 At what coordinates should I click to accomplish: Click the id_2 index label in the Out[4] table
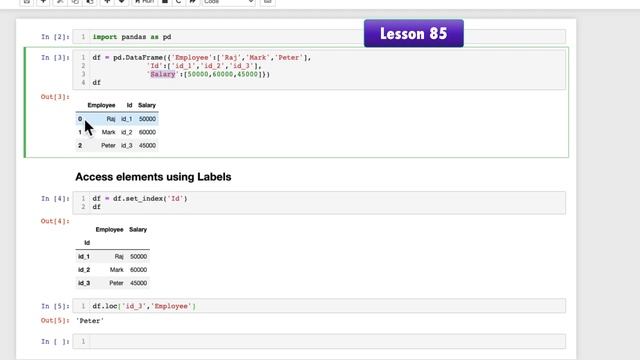(x=84, y=270)
